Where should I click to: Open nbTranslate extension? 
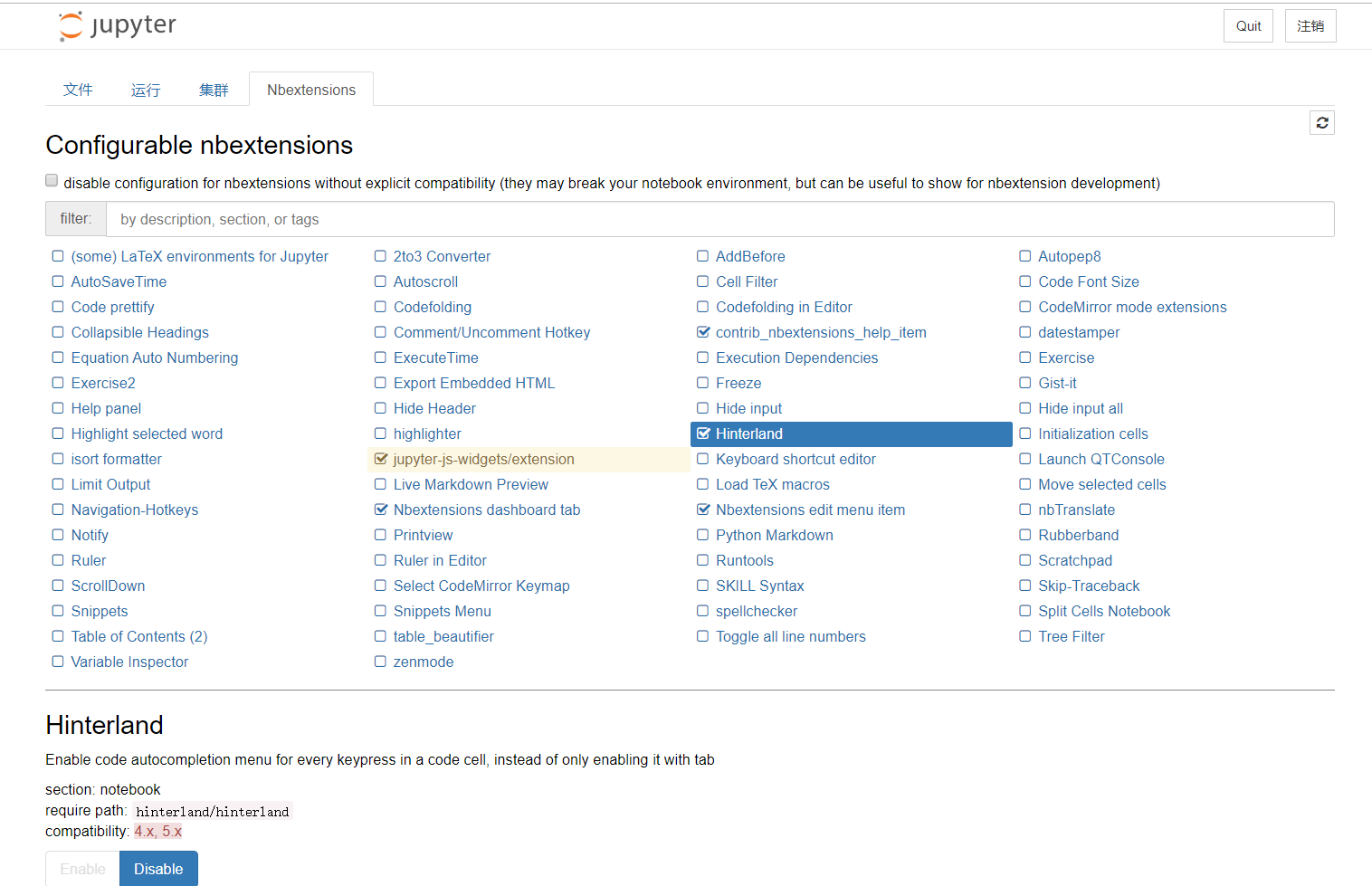click(x=1076, y=510)
